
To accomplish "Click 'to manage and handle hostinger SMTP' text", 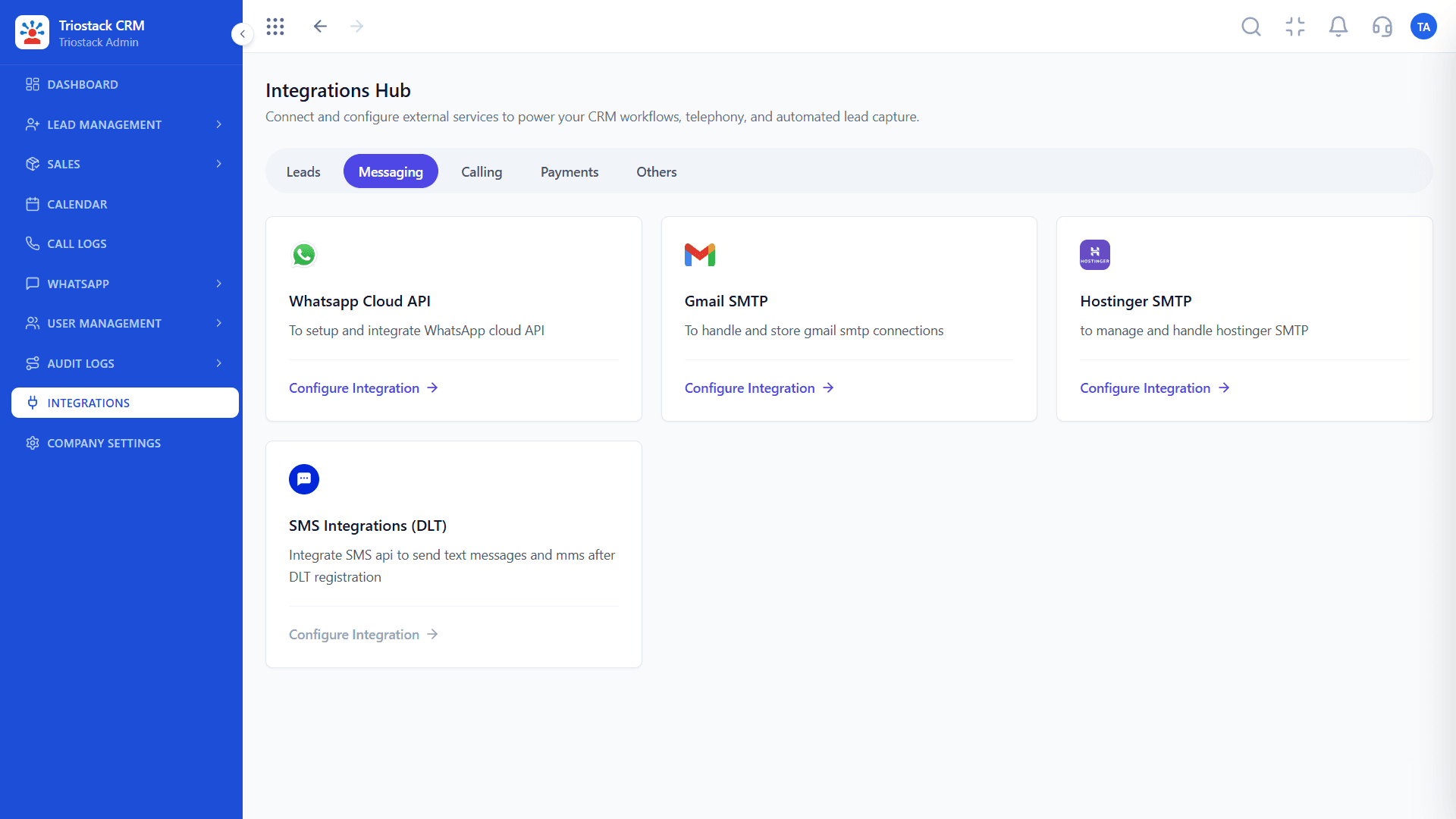I will pos(1194,331).
